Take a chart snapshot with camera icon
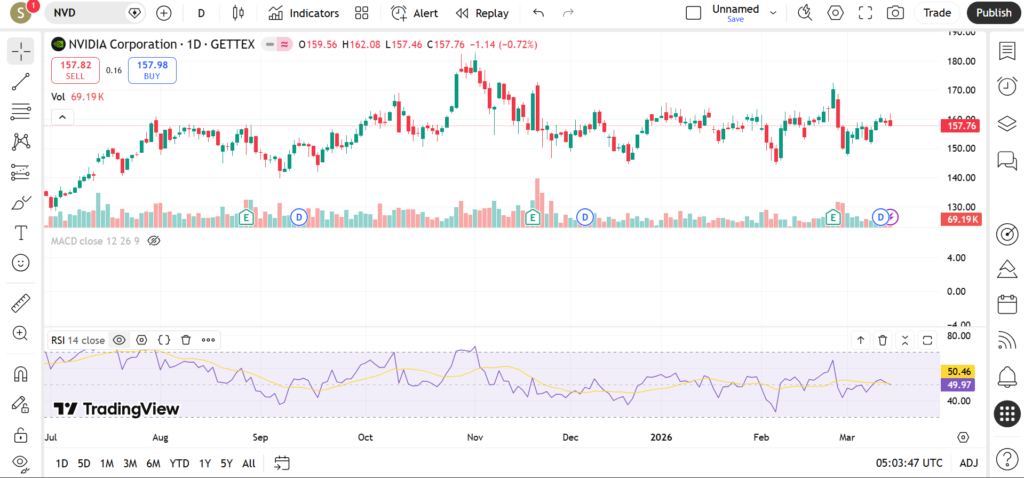 click(895, 13)
